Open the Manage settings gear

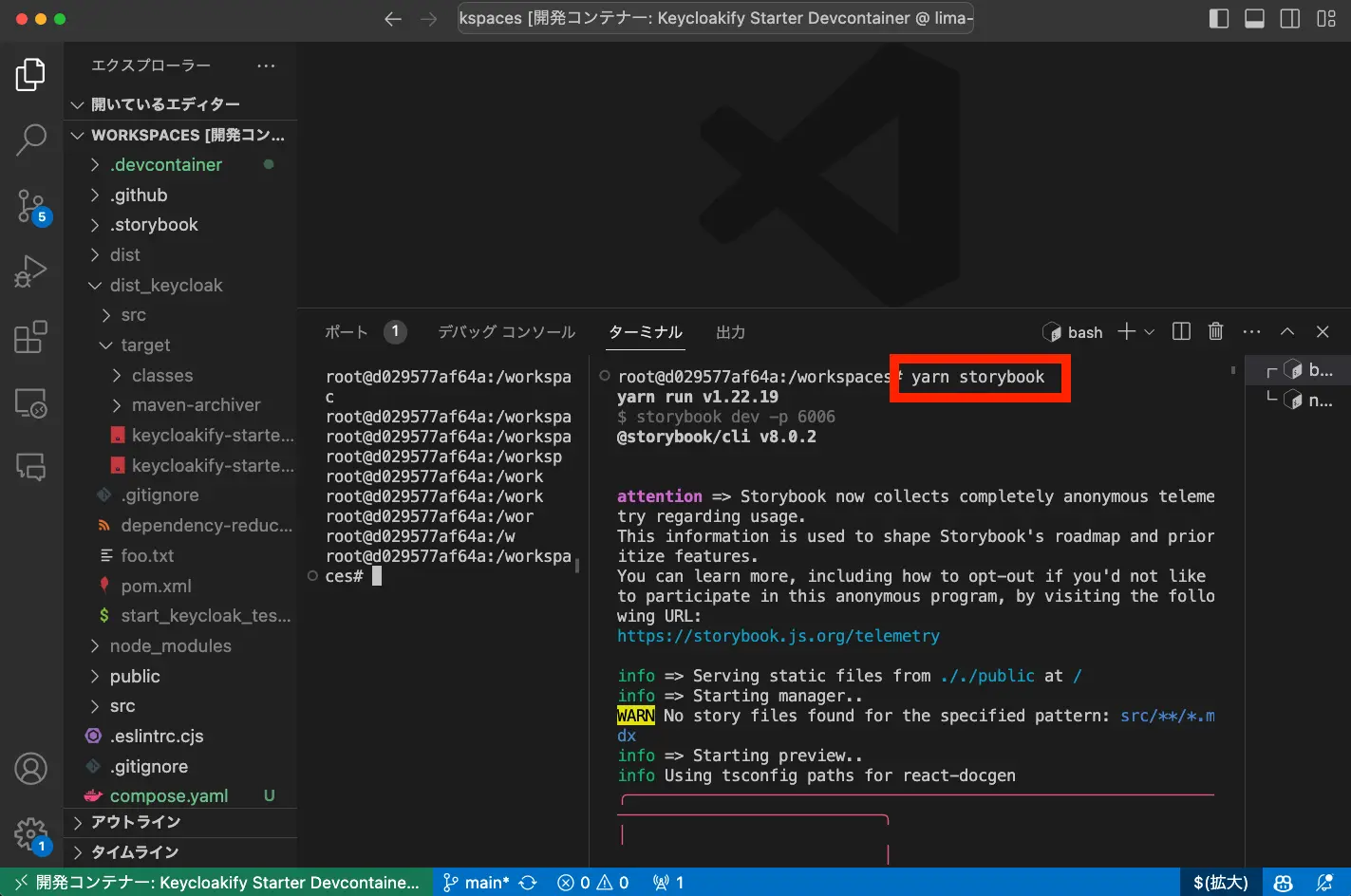point(30,834)
